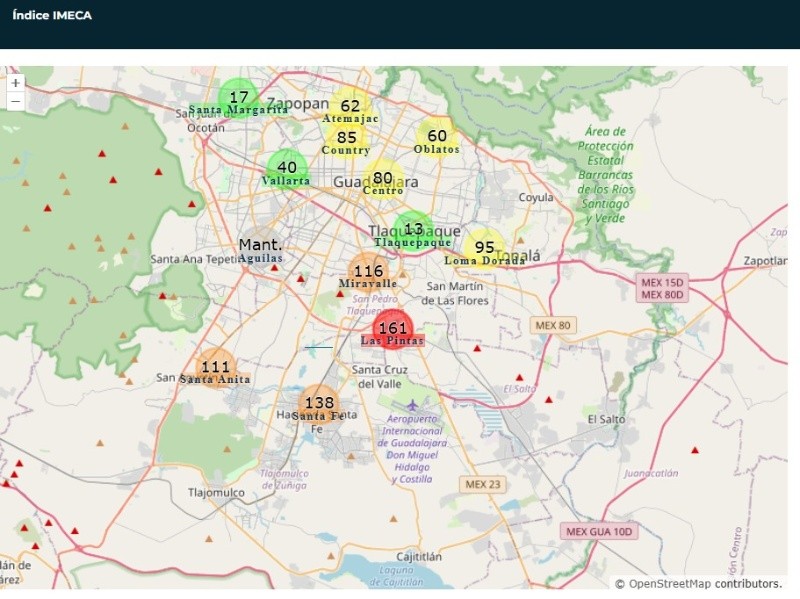Click the Índice IMECA header title
This screenshot has height=599, width=800.
pos(52,15)
